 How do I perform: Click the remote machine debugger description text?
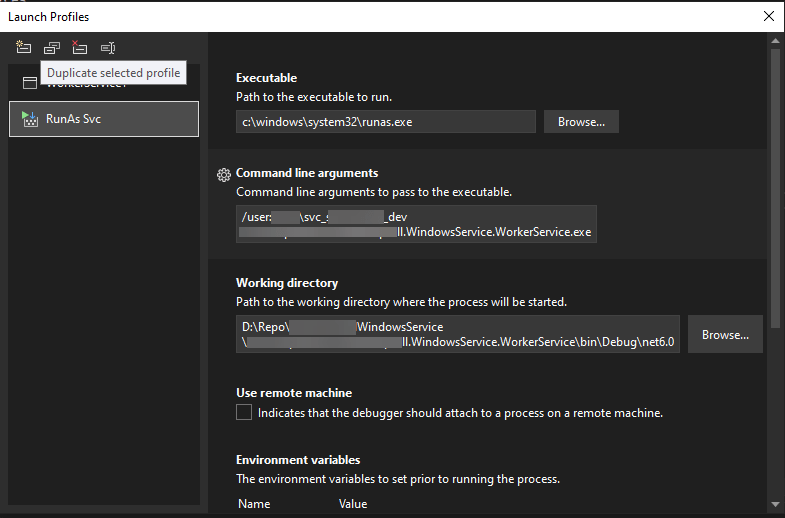click(460, 413)
